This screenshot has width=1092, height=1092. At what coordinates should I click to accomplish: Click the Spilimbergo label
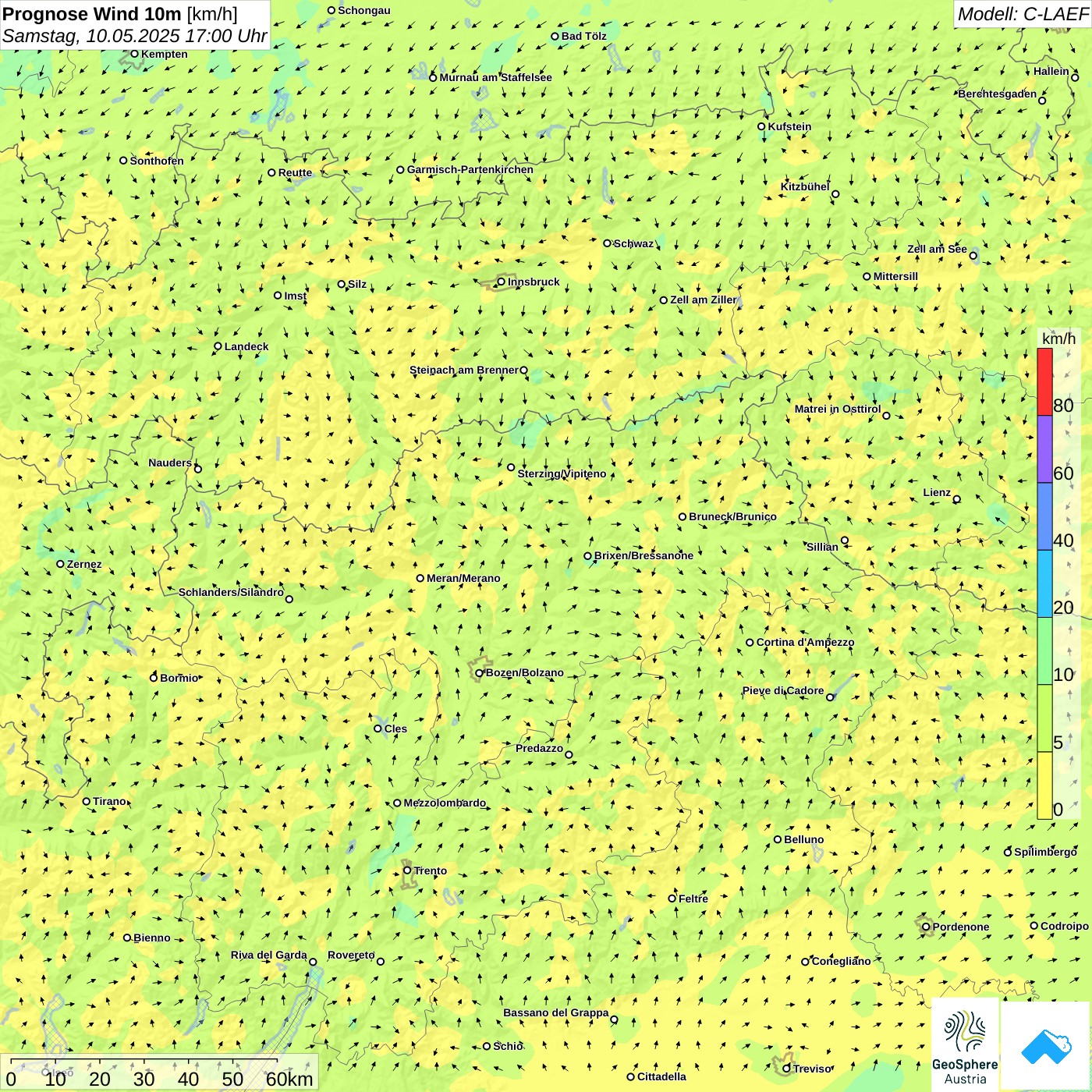click(x=1045, y=852)
